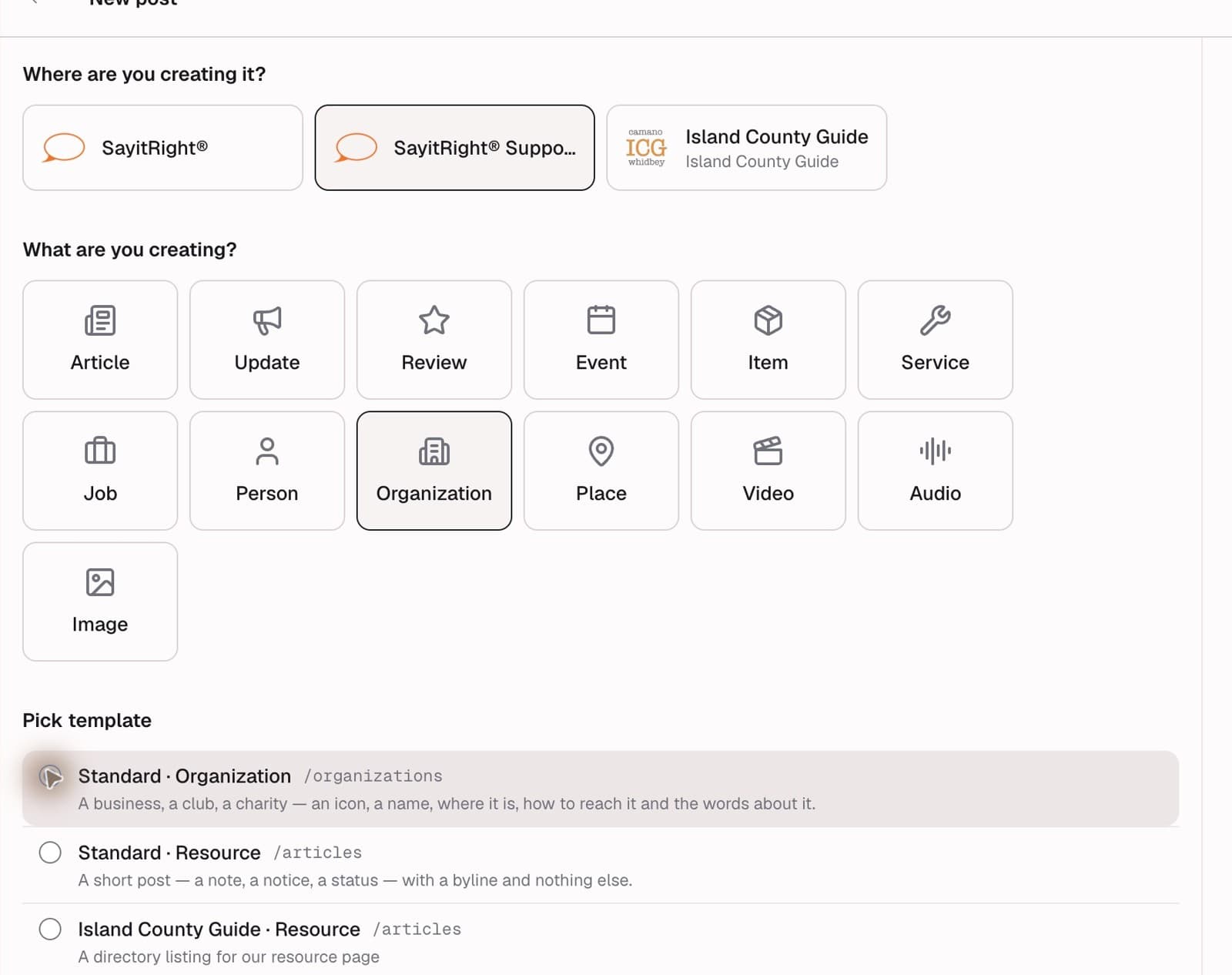1232x975 pixels.
Task: Click the Organization building icon
Action: tap(434, 451)
